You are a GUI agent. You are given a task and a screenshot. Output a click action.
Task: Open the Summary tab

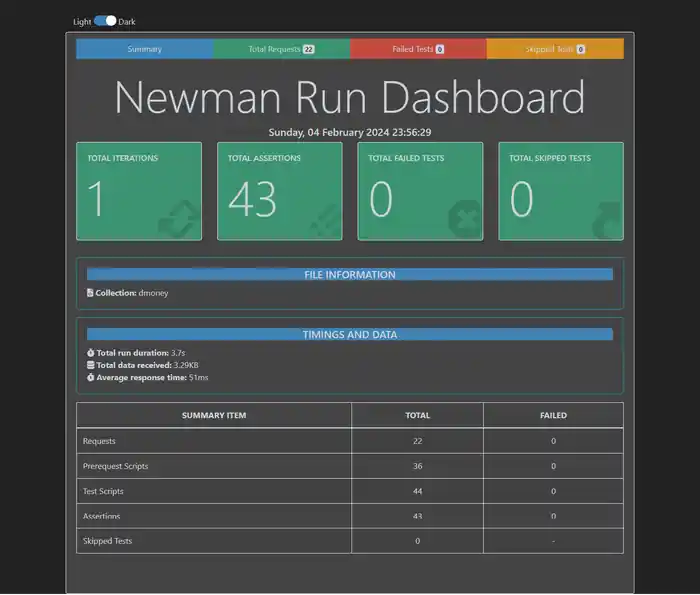coord(144,49)
